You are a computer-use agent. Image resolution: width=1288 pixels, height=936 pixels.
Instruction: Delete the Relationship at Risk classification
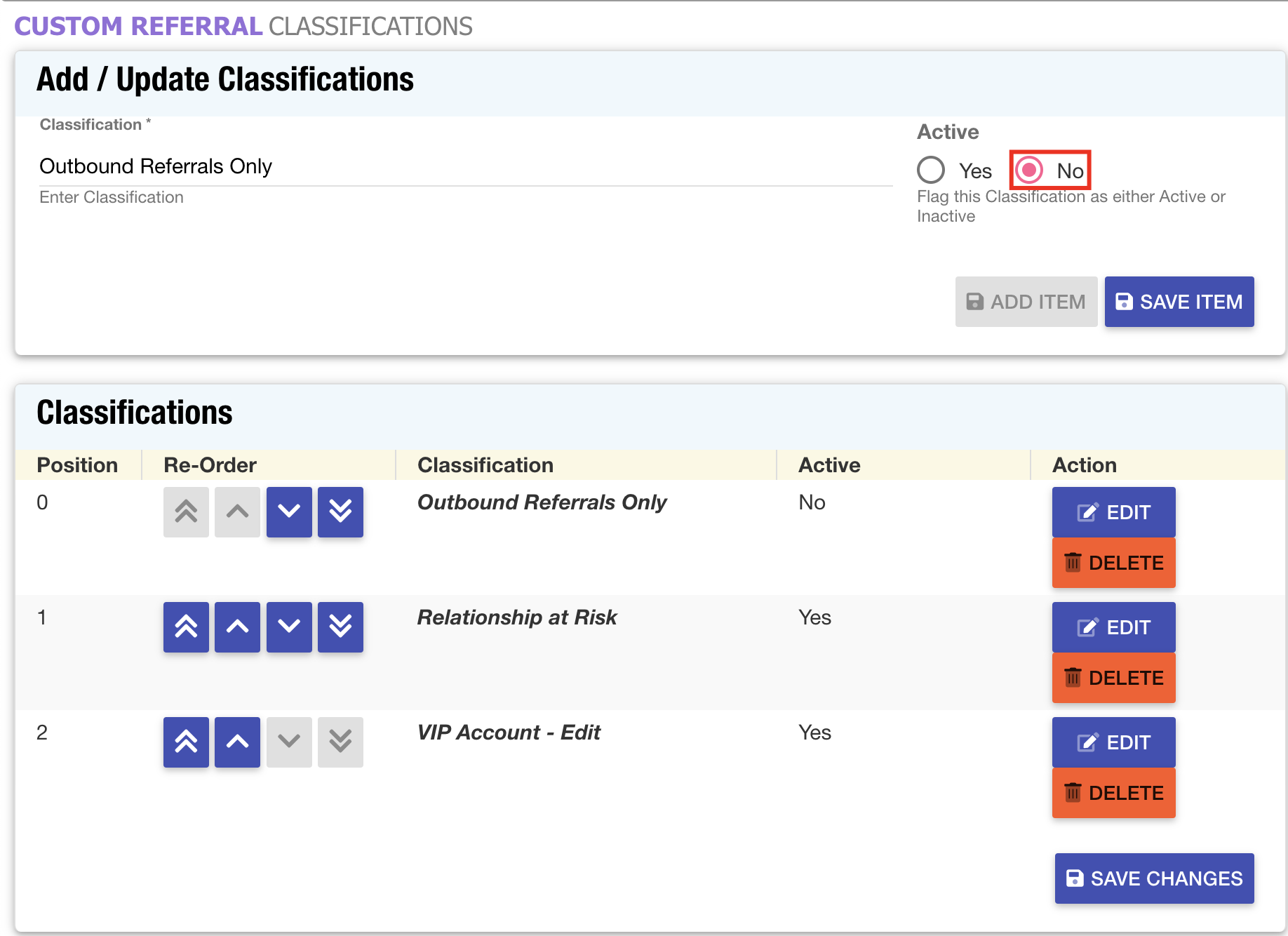(x=1113, y=678)
